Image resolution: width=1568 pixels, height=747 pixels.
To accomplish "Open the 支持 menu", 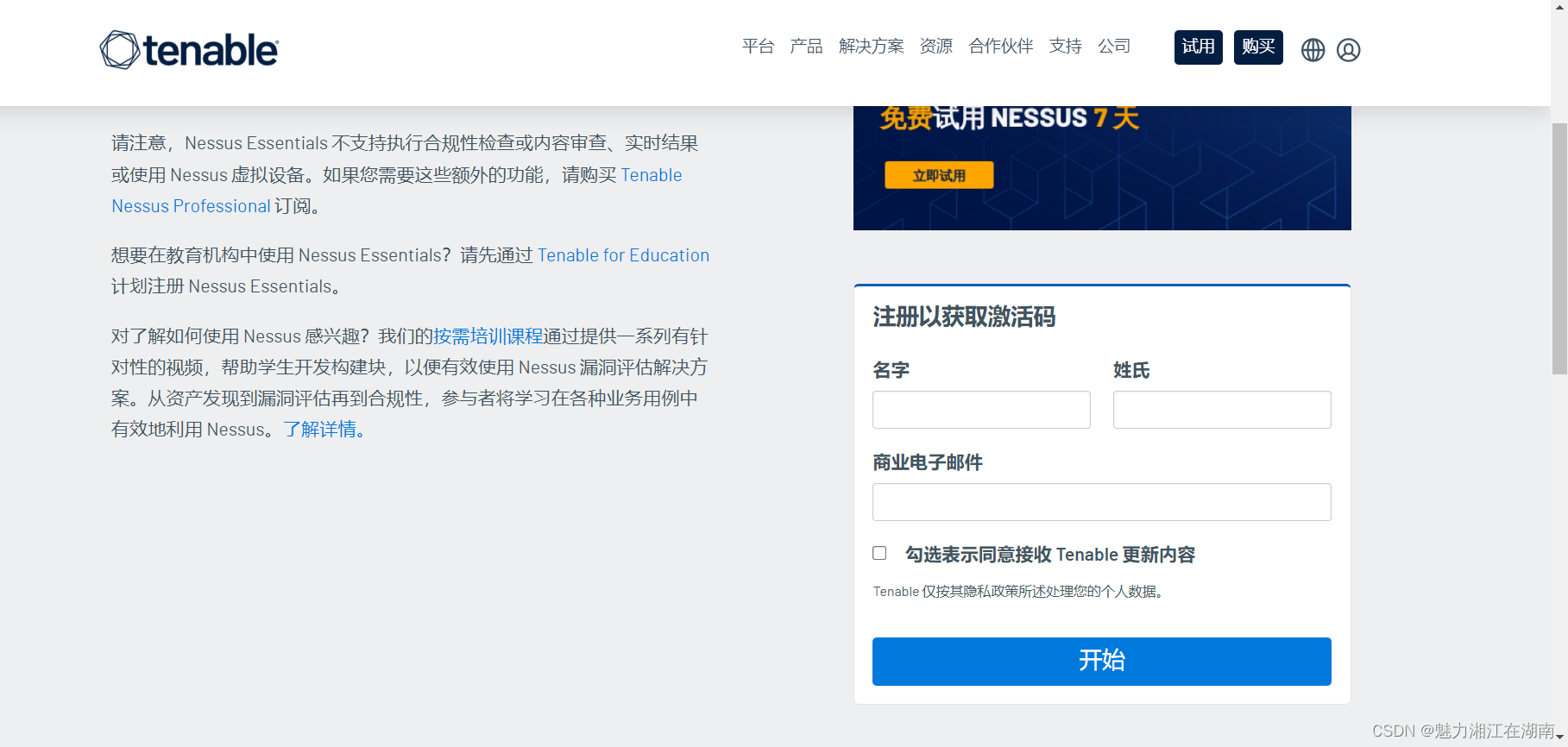I will 1065,47.
